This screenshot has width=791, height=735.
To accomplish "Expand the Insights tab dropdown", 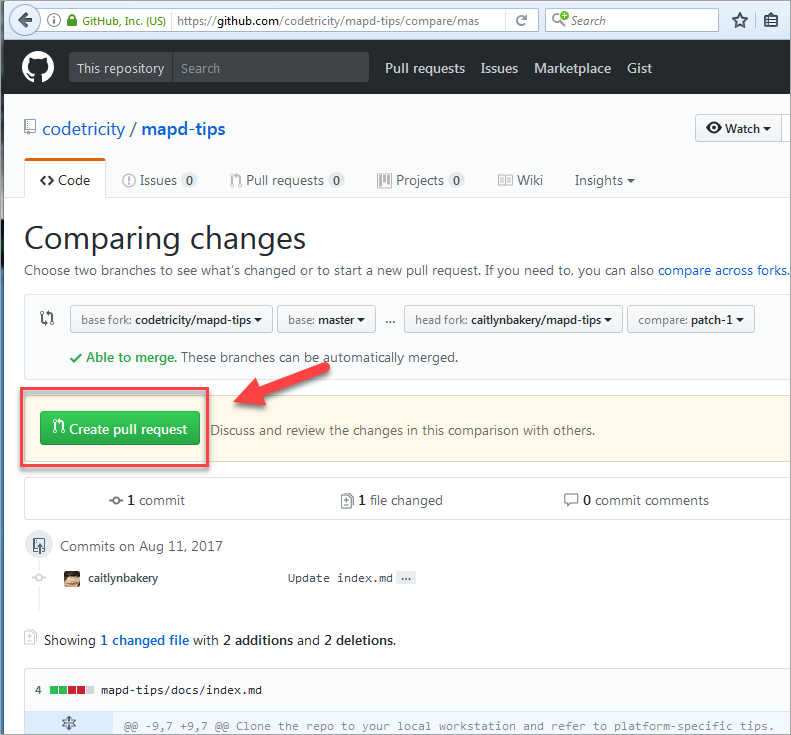I will (604, 180).
